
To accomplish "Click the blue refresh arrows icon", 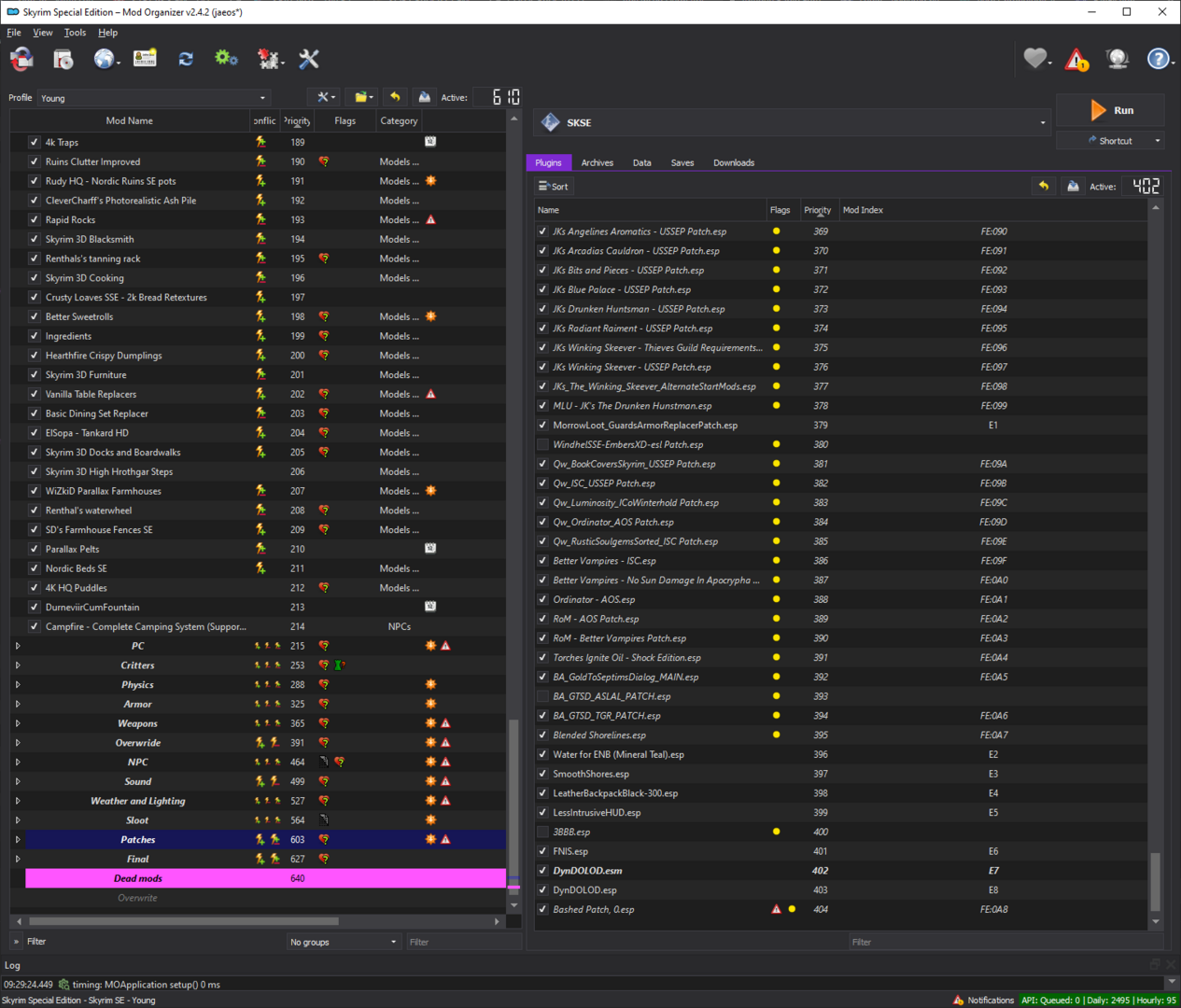I will pos(186,59).
